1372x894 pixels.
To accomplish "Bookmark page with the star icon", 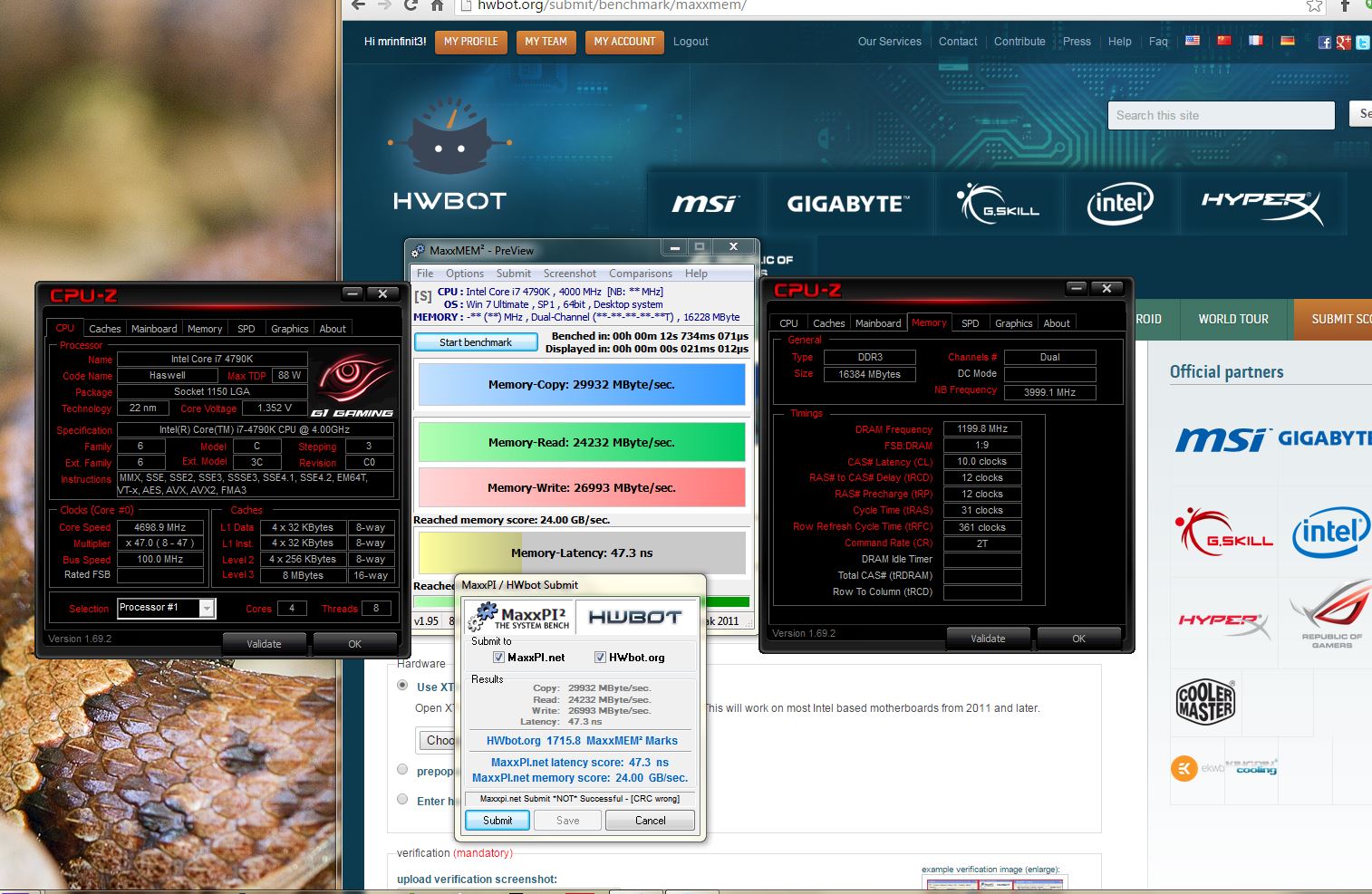I will [1314, 5].
